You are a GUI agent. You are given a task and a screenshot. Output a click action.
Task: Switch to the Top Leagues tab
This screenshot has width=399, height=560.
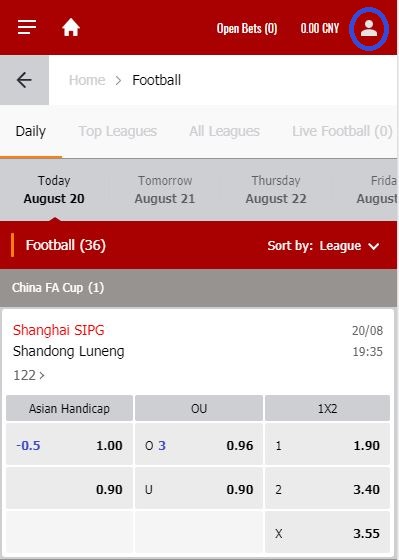click(118, 131)
